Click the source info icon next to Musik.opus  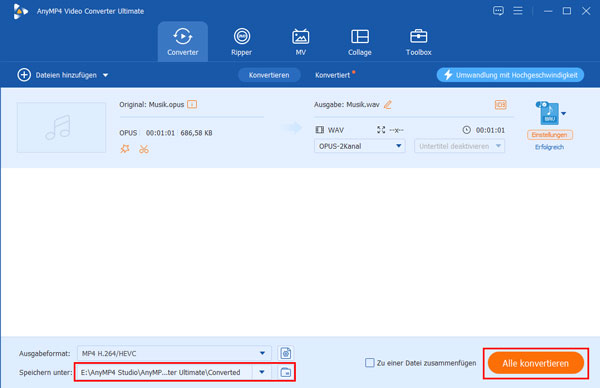tap(192, 104)
